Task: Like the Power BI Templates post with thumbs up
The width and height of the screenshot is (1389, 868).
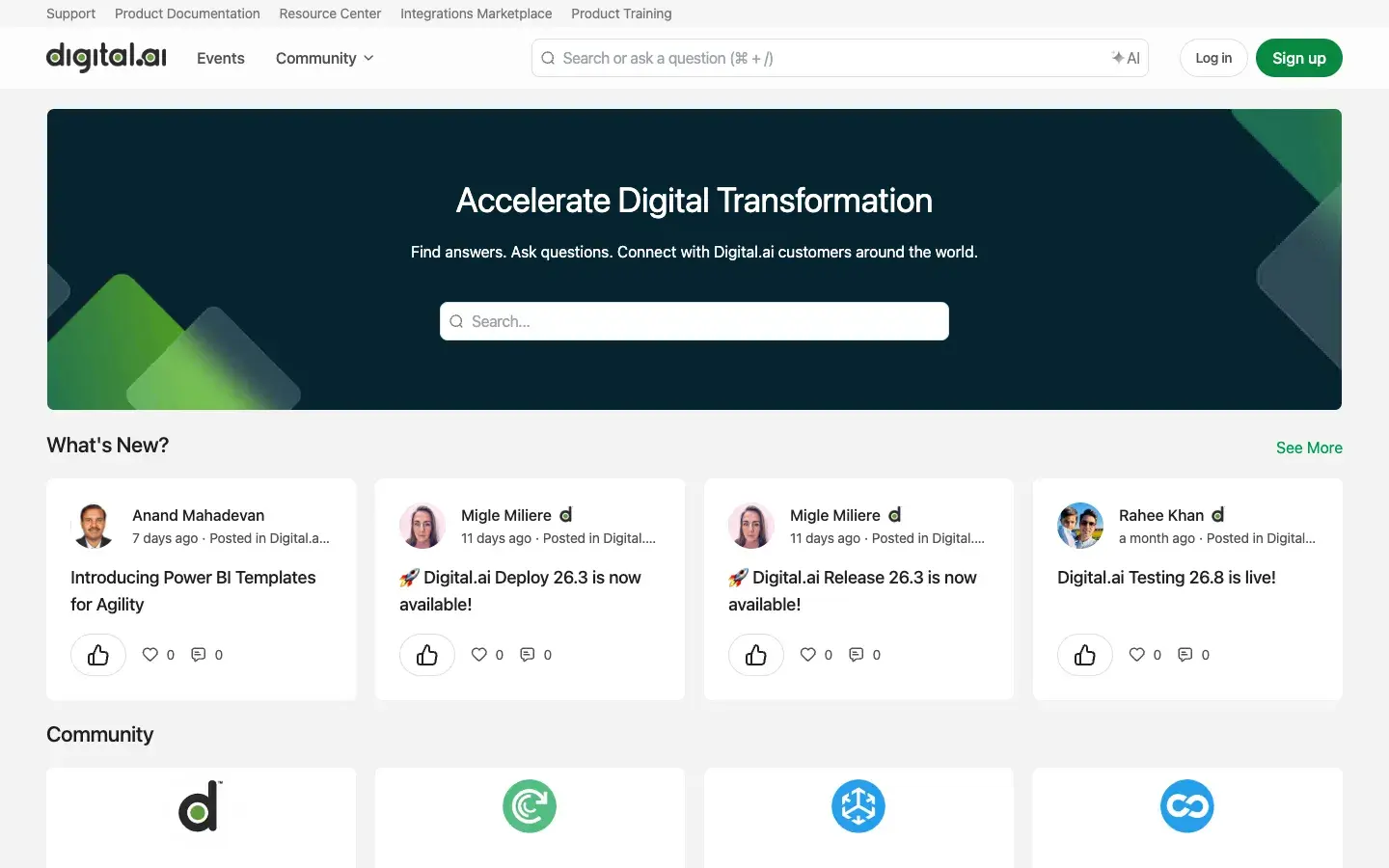Action: click(x=98, y=655)
